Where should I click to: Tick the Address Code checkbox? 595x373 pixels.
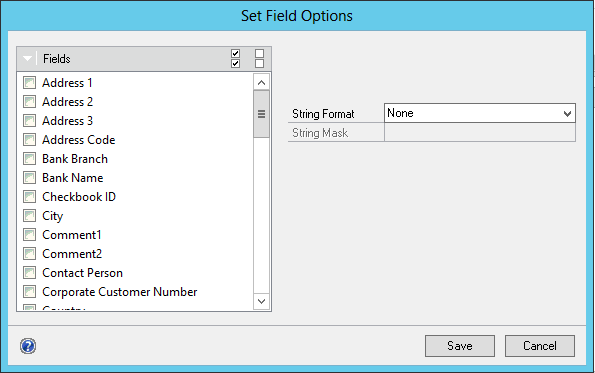point(29,140)
